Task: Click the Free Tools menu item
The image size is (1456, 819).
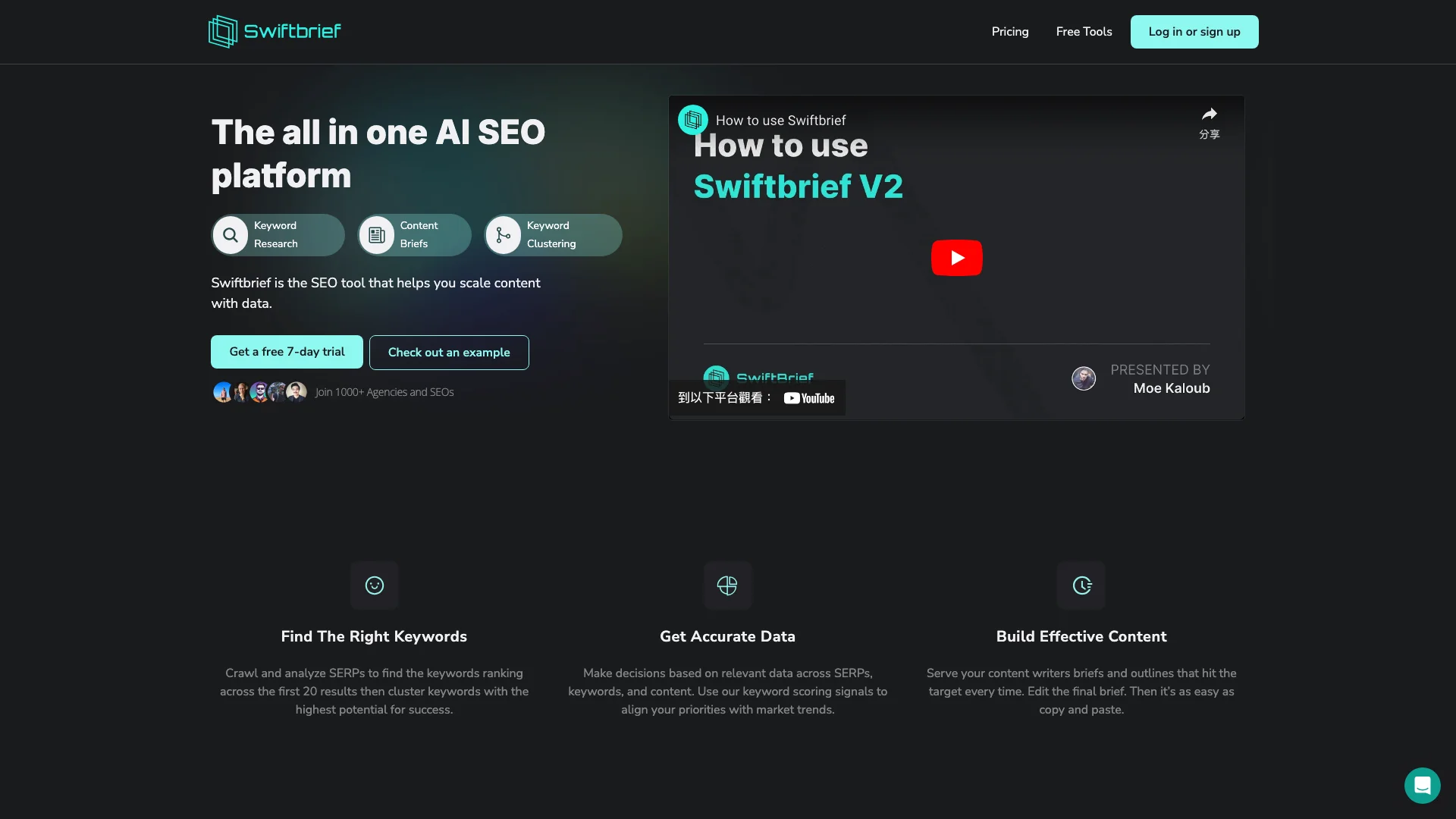Action: click(x=1084, y=32)
